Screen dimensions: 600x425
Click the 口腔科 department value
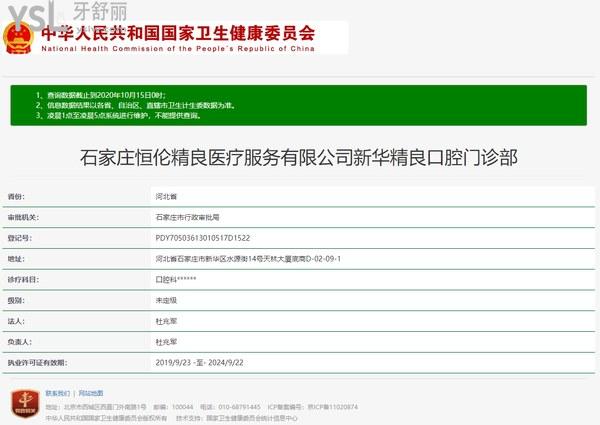coord(176,280)
